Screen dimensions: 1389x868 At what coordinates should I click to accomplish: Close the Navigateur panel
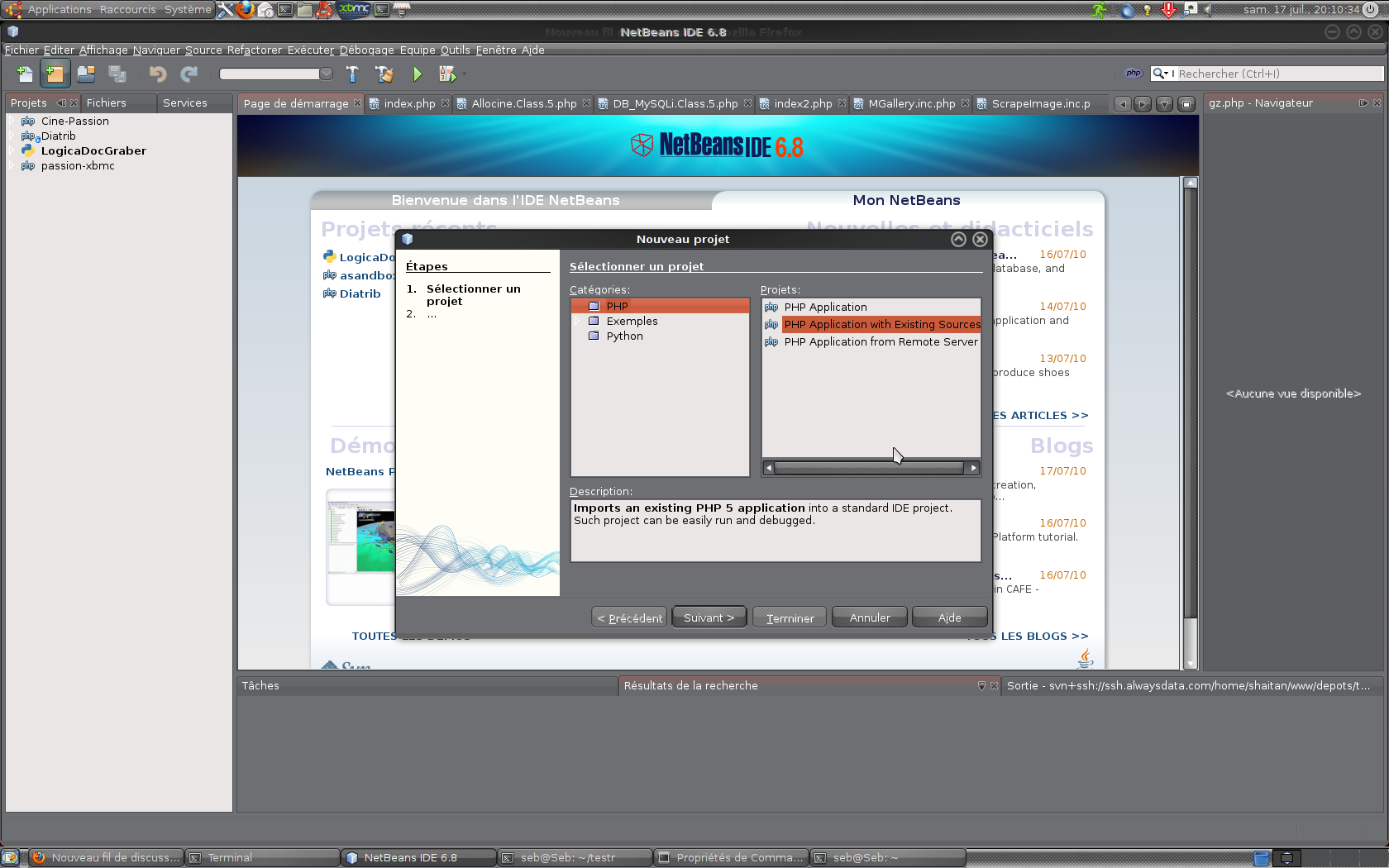click(1377, 103)
